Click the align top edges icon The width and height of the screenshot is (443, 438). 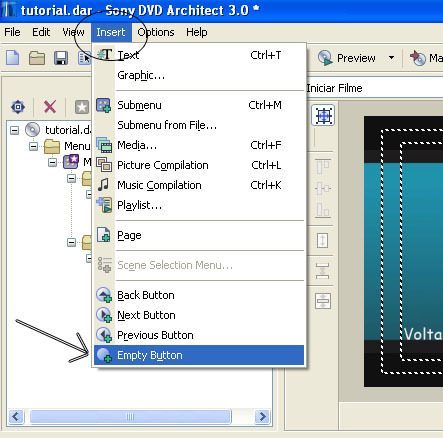323,167
